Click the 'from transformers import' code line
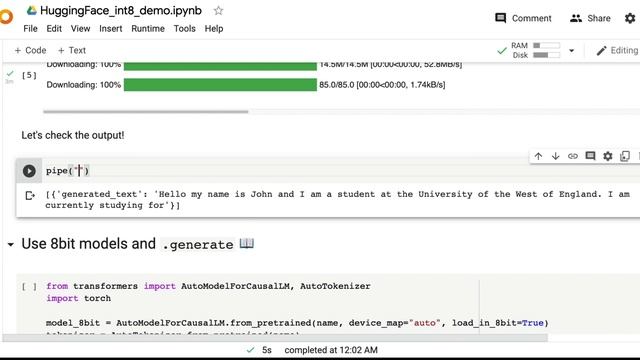 pyautogui.click(x=208, y=286)
